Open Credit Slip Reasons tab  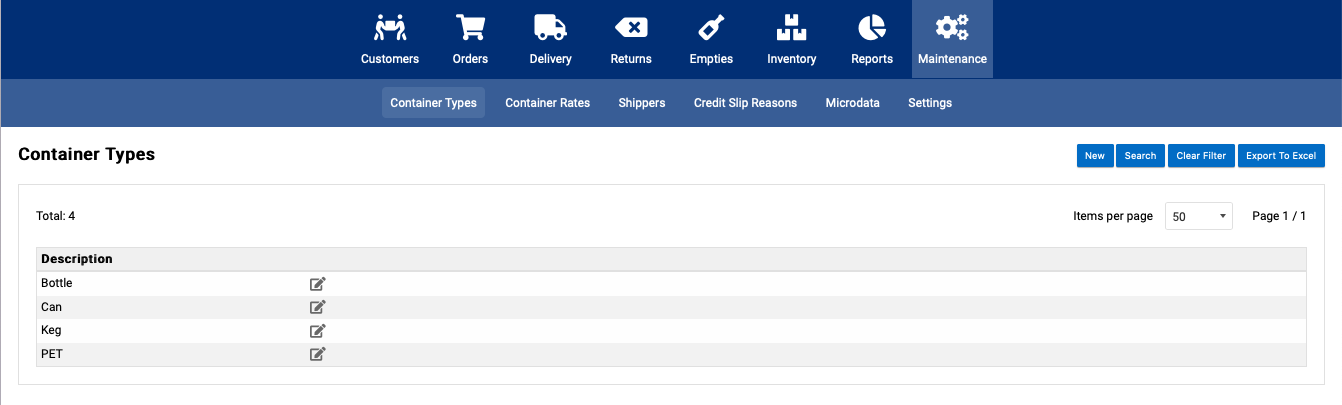click(746, 103)
